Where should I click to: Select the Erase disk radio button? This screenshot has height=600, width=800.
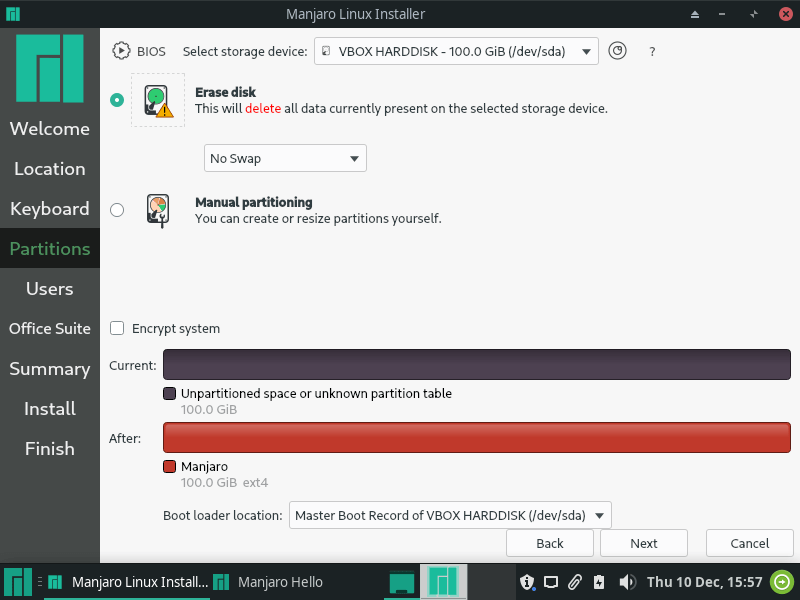(117, 100)
